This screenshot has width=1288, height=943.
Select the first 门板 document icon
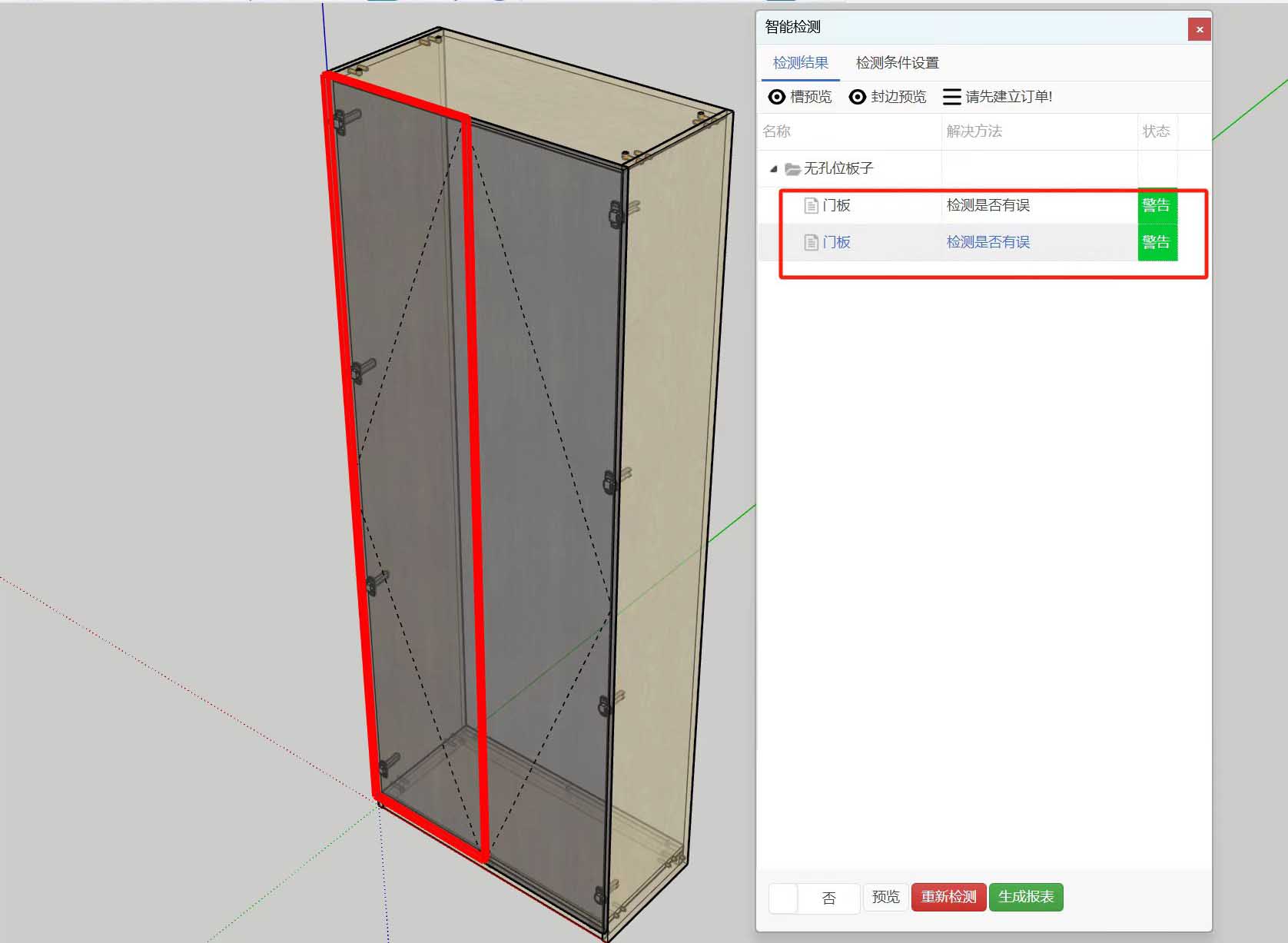[811, 205]
